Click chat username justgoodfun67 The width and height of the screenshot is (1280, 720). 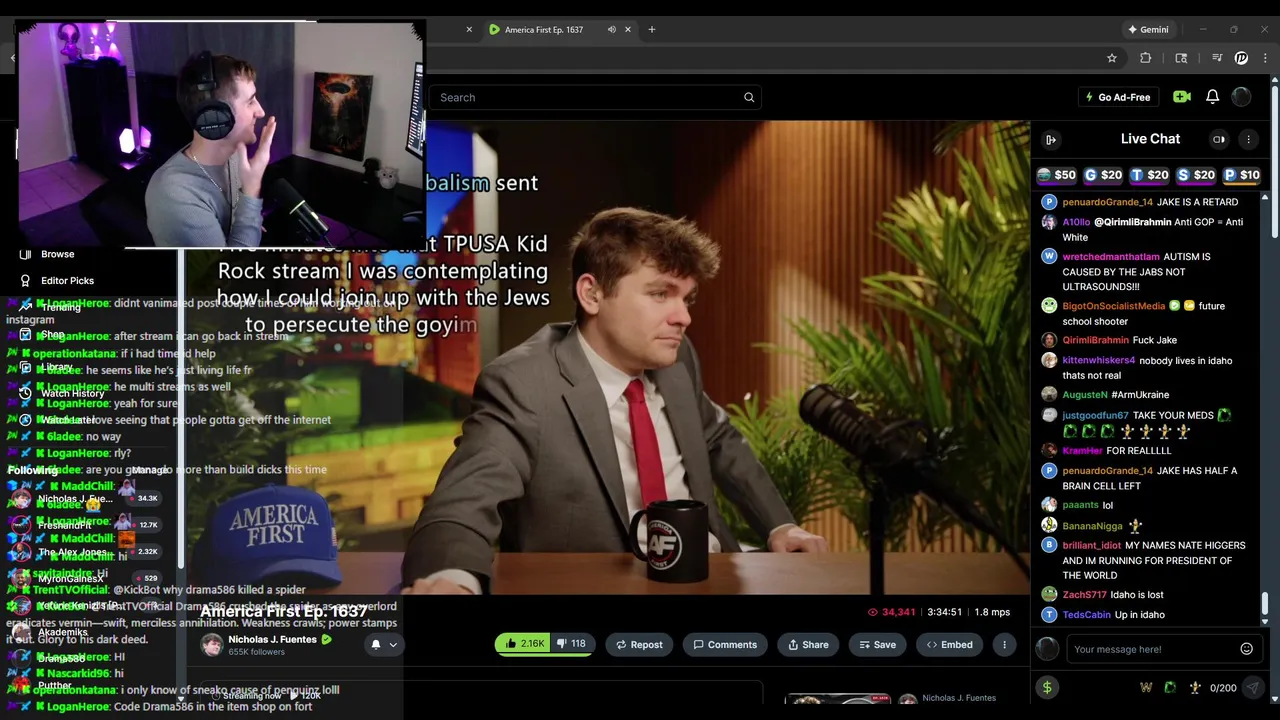1095,415
